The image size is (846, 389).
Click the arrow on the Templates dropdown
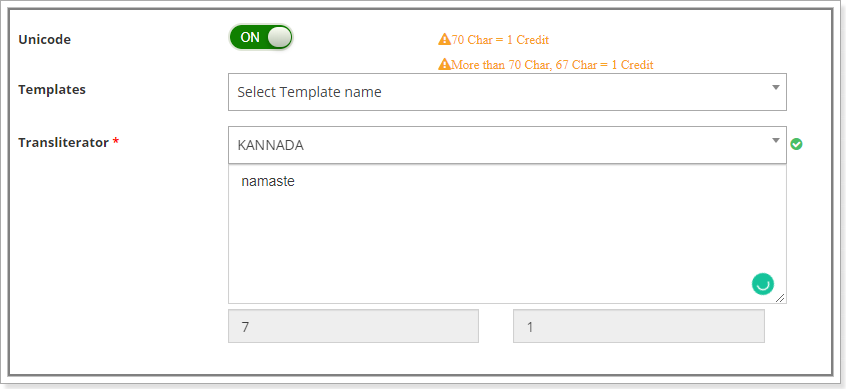coord(776,87)
